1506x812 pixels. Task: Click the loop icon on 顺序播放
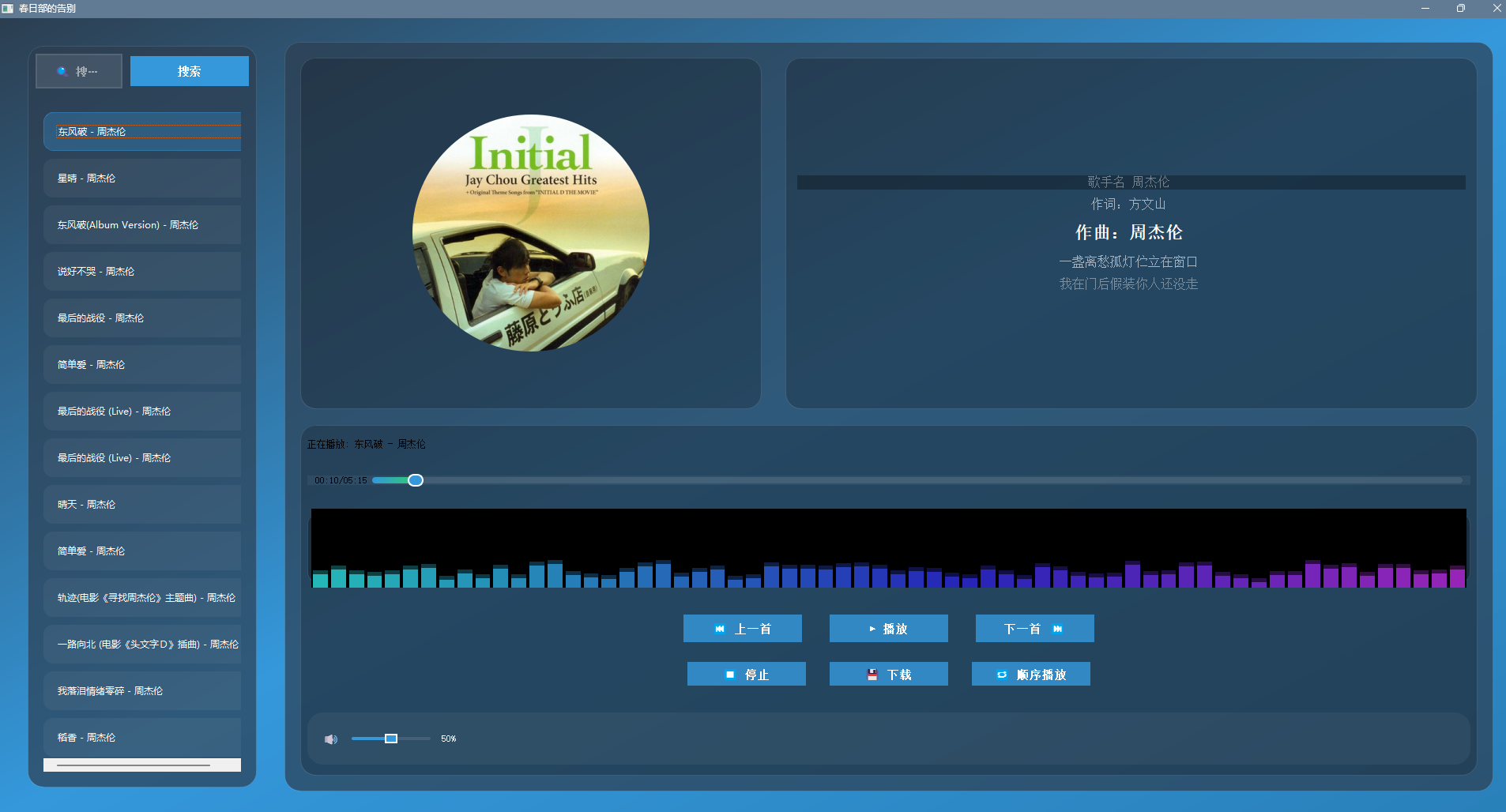(1002, 675)
